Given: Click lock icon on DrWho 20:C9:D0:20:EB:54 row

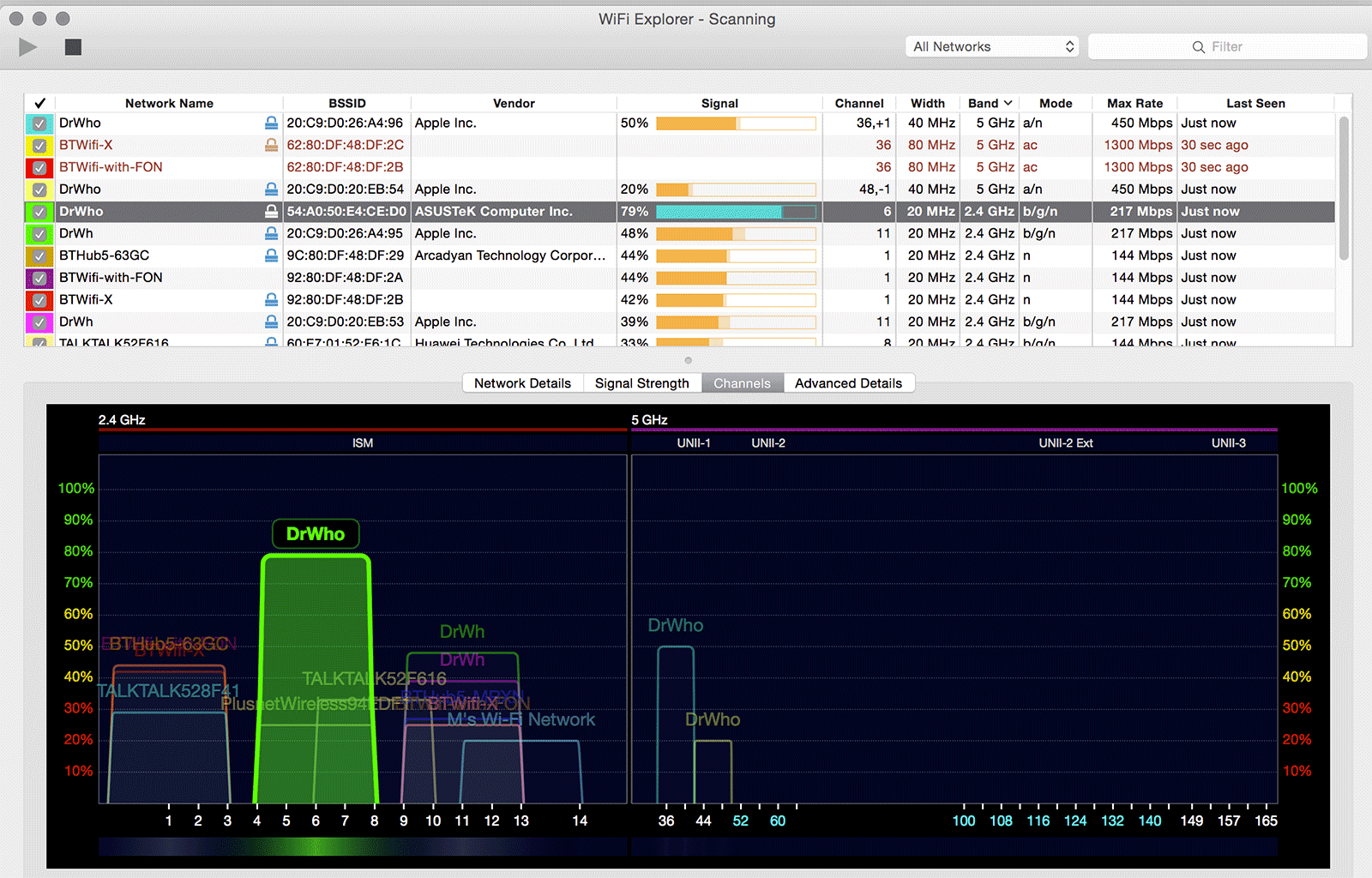Looking at the screenshot, I should 271,189.
